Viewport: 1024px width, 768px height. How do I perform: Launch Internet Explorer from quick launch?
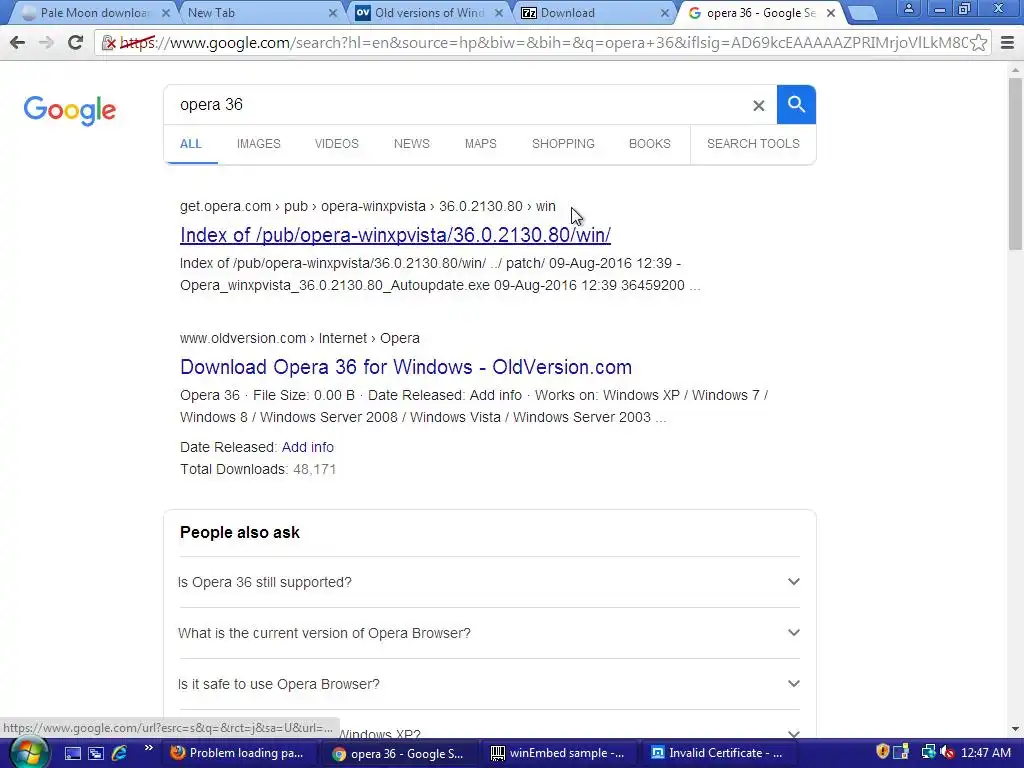[x=120, y=754]
